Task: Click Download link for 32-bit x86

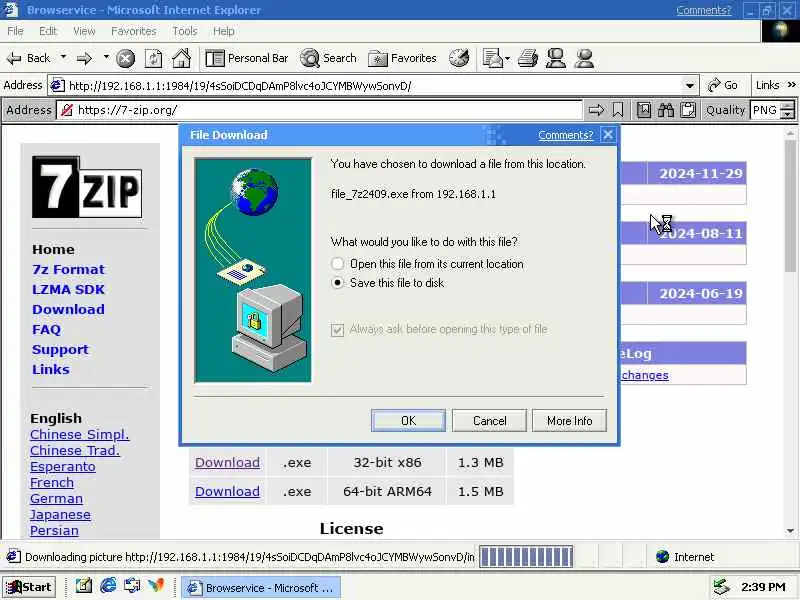Action: coord(228,462)
